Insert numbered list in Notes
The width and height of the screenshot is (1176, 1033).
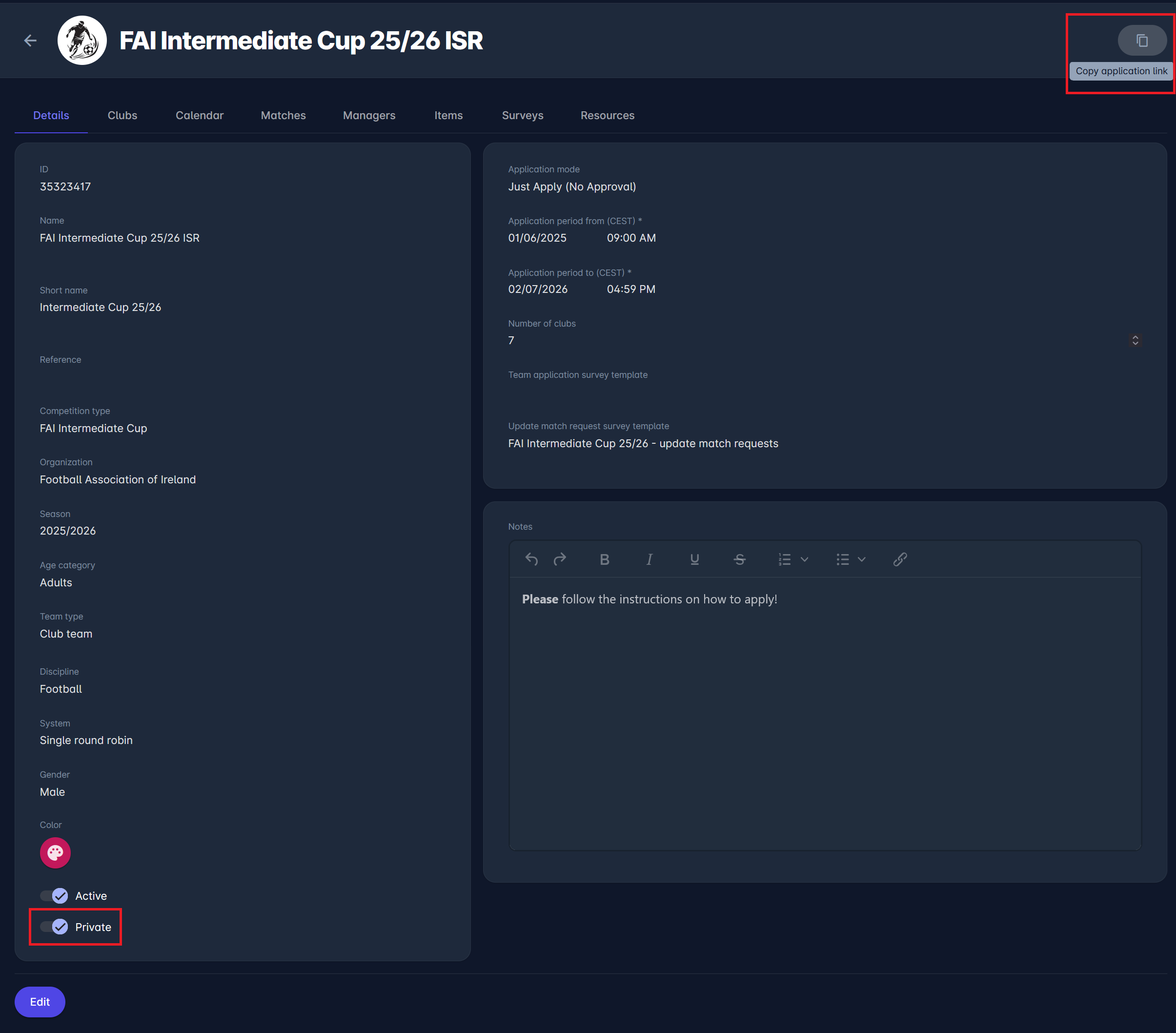click(x=785, y=559)
